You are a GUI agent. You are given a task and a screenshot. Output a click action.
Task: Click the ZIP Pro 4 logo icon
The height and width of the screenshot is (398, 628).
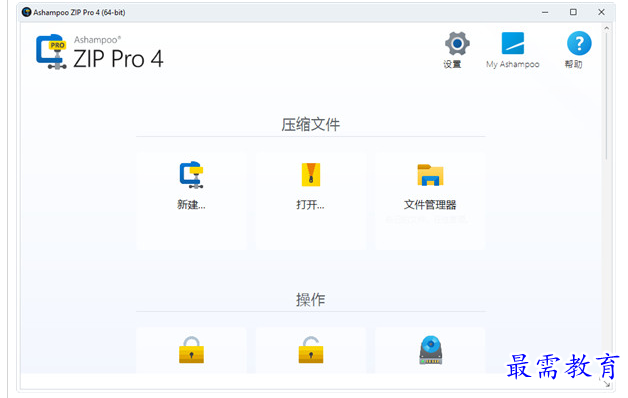(x=51, y=52)
